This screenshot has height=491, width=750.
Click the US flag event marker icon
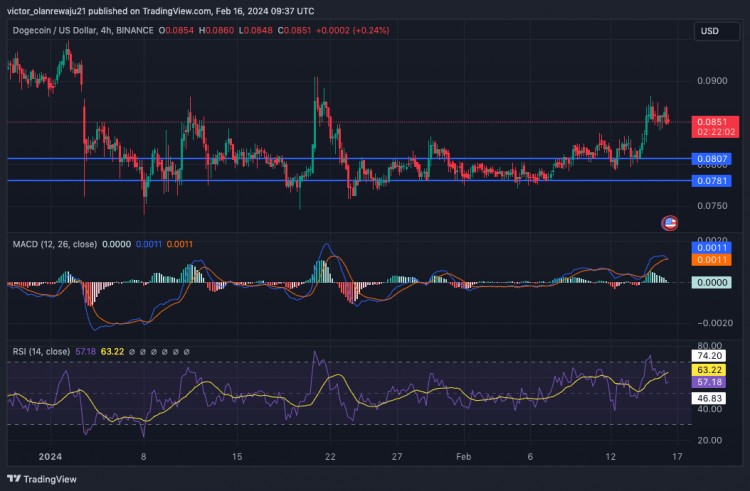670,222
